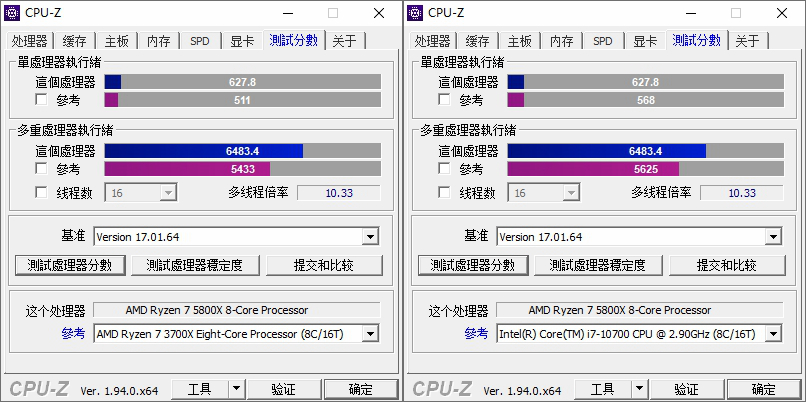Click AMD Ryzen 7 5800X field in right window
The image size is (806, 402).
pos(639,310)
